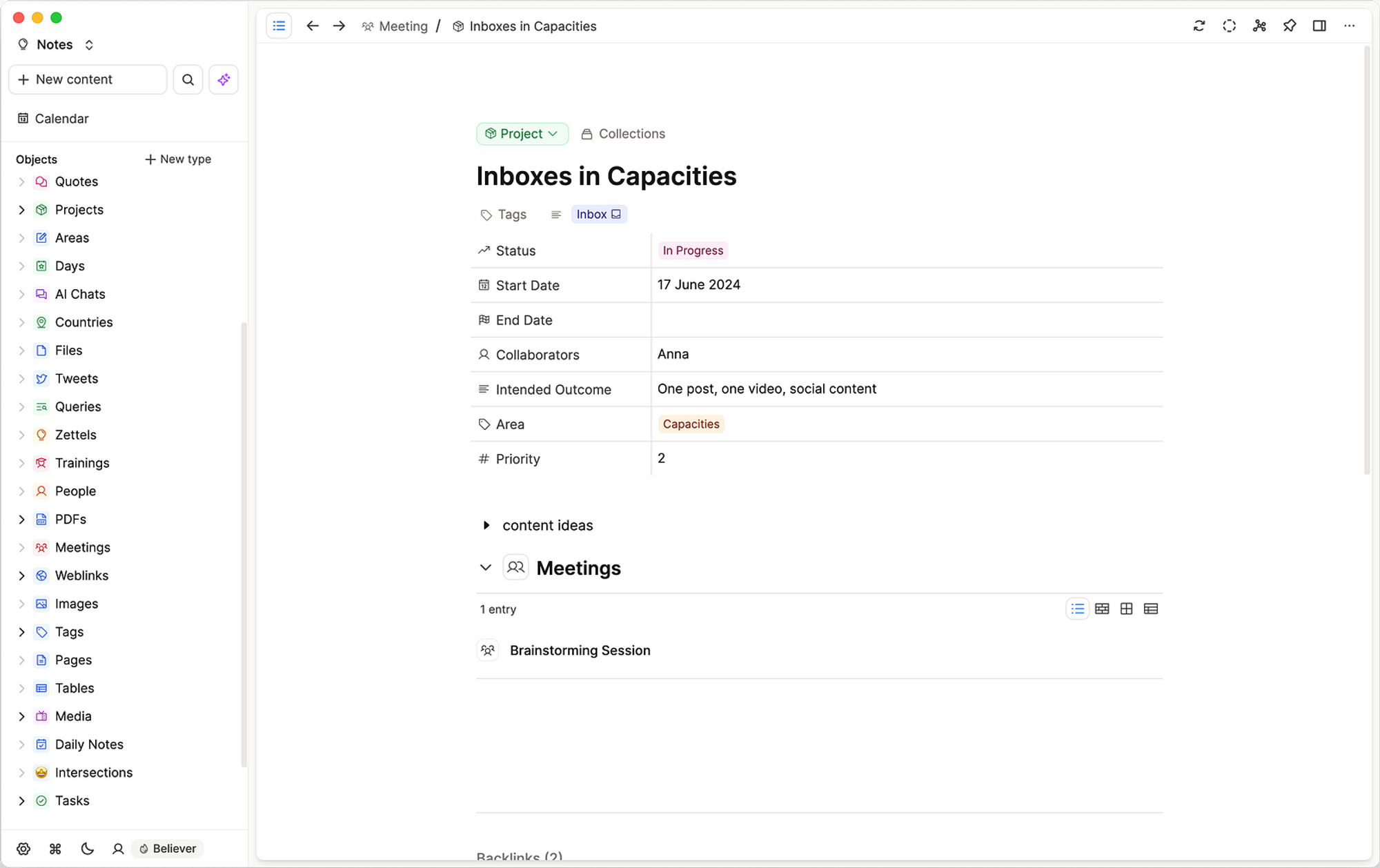Open the account user icon
Image resolution: width=1380 pixels, height=868 pixels.
118,849
